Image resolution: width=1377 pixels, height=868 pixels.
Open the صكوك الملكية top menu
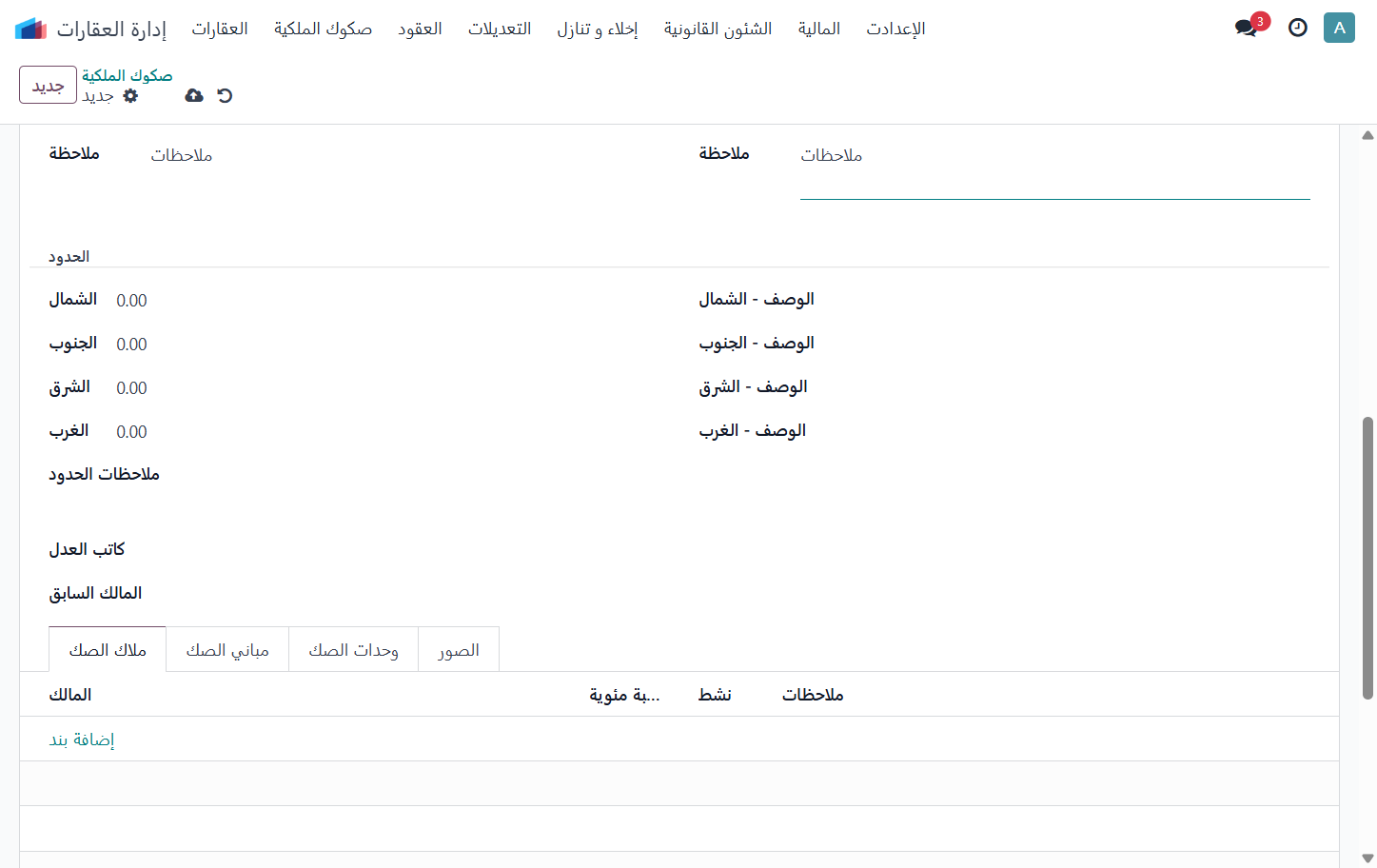tap(323, 29)
